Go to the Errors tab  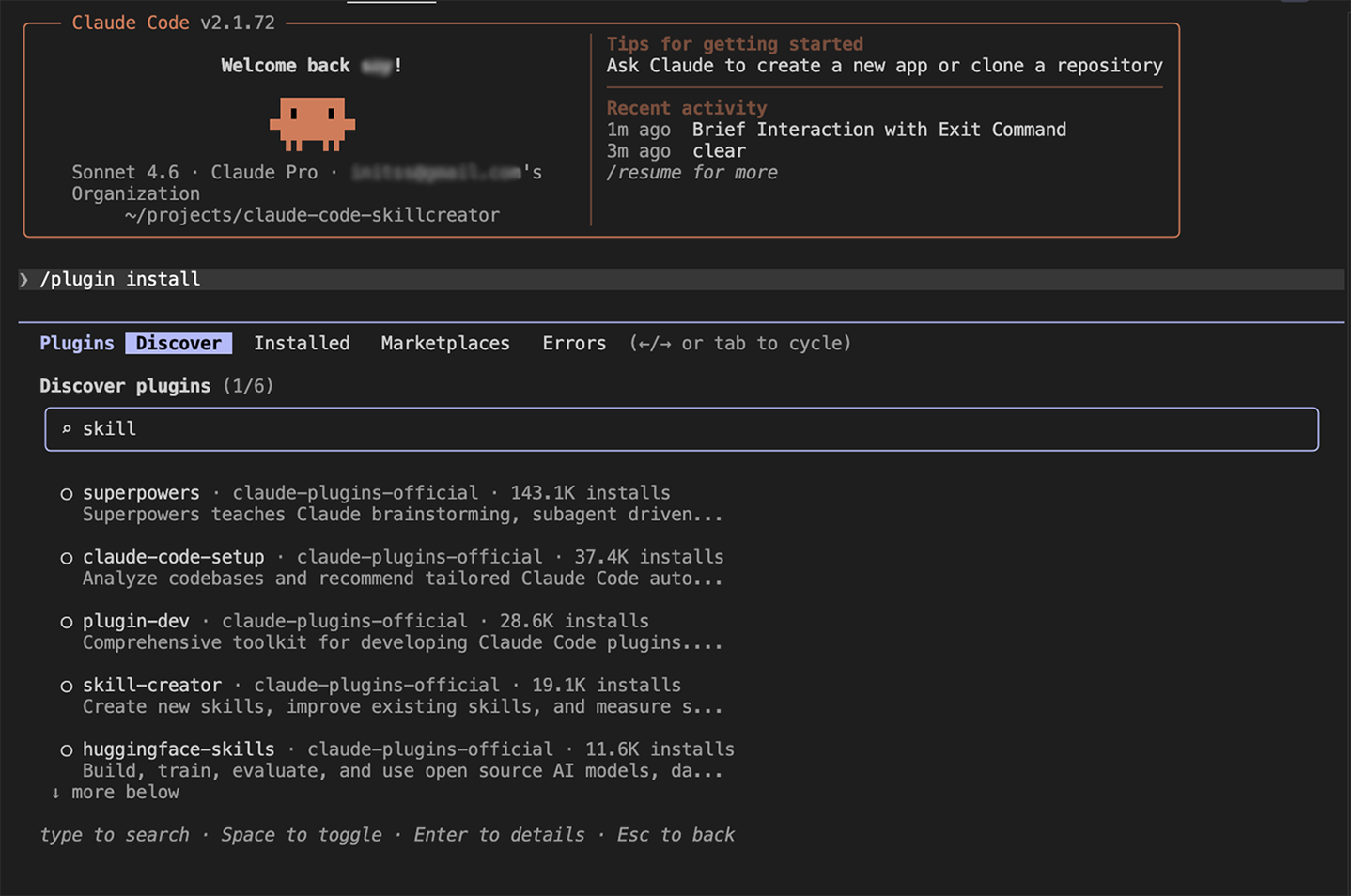click(573, 344)
